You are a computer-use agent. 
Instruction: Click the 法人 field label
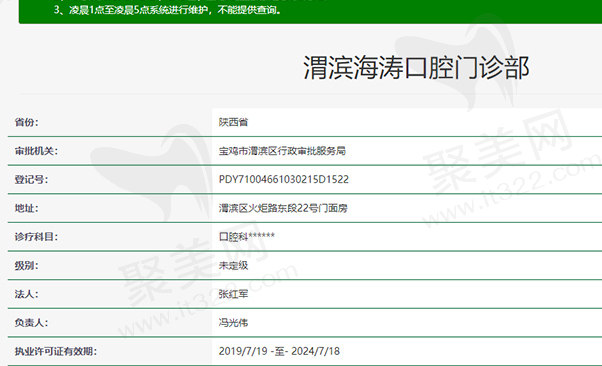click(x=26, y=294)
